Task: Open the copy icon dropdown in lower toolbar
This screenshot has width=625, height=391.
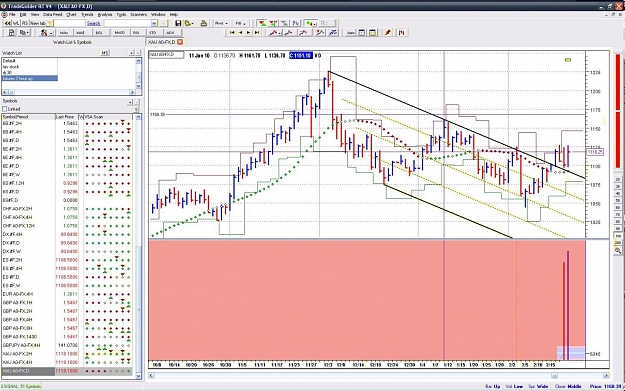Action: click(x=27, y=33)
